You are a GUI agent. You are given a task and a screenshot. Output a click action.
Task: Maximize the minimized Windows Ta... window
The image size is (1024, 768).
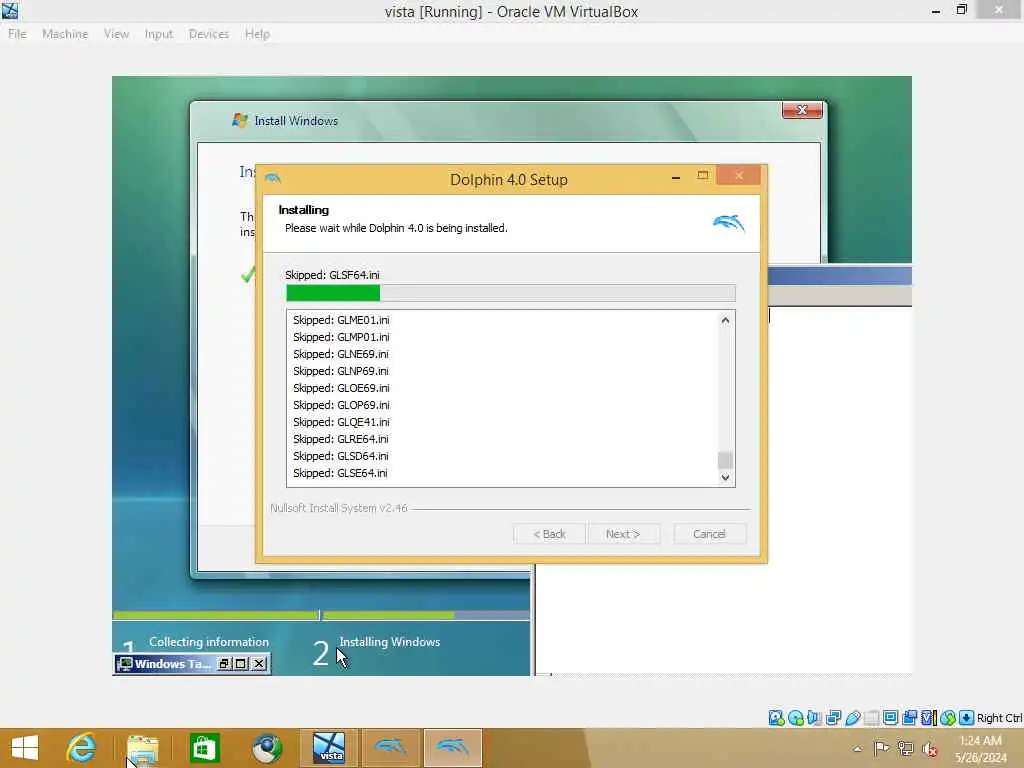tap(241, 664)
